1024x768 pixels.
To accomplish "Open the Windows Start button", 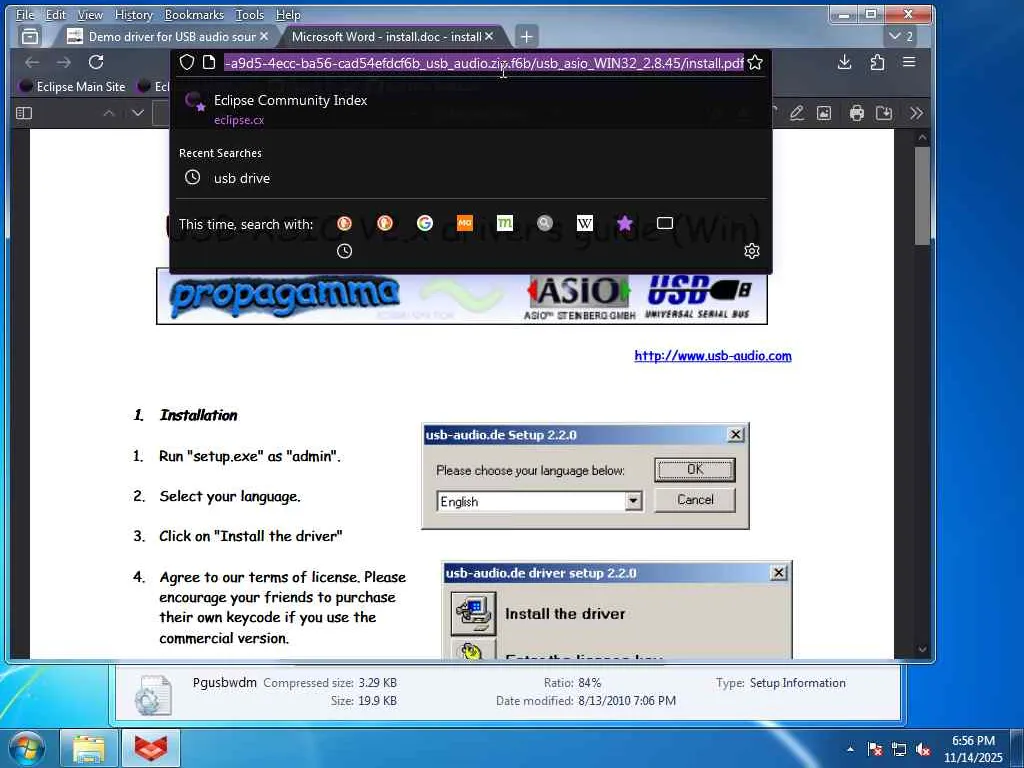I will [27, 748].
